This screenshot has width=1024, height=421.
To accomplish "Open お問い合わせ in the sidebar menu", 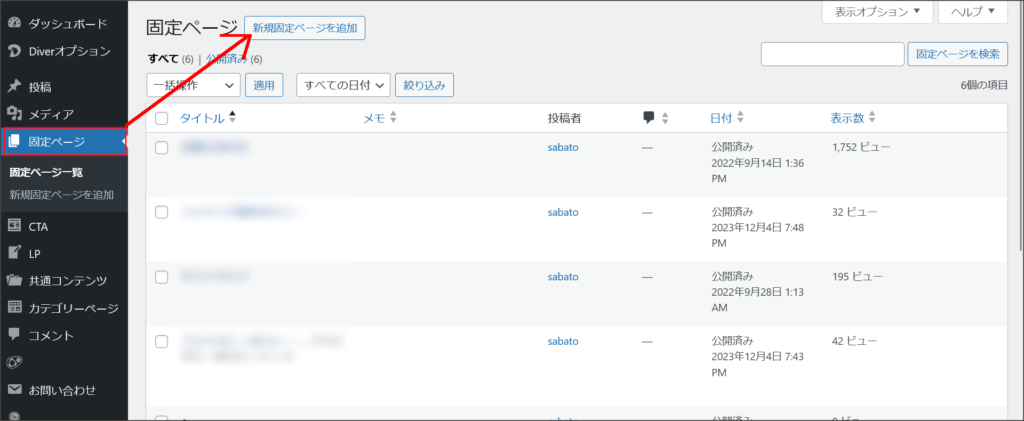I will (62, 390).
